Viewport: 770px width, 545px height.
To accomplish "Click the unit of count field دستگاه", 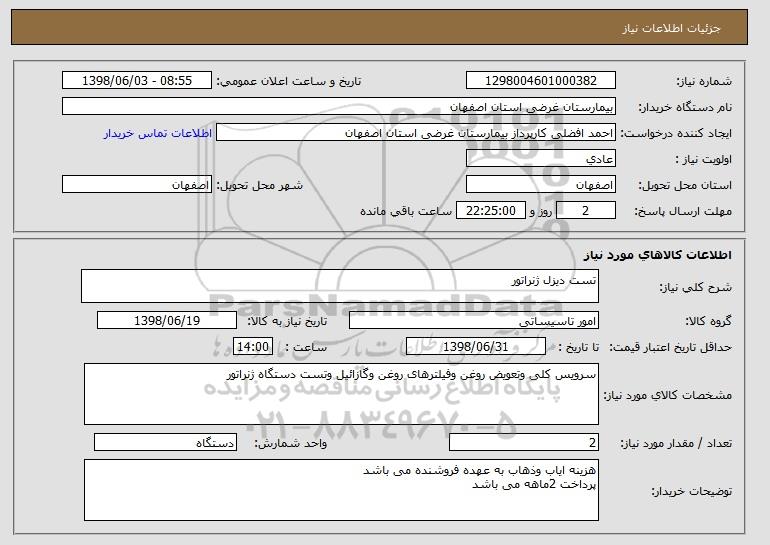I will (165, 442).
